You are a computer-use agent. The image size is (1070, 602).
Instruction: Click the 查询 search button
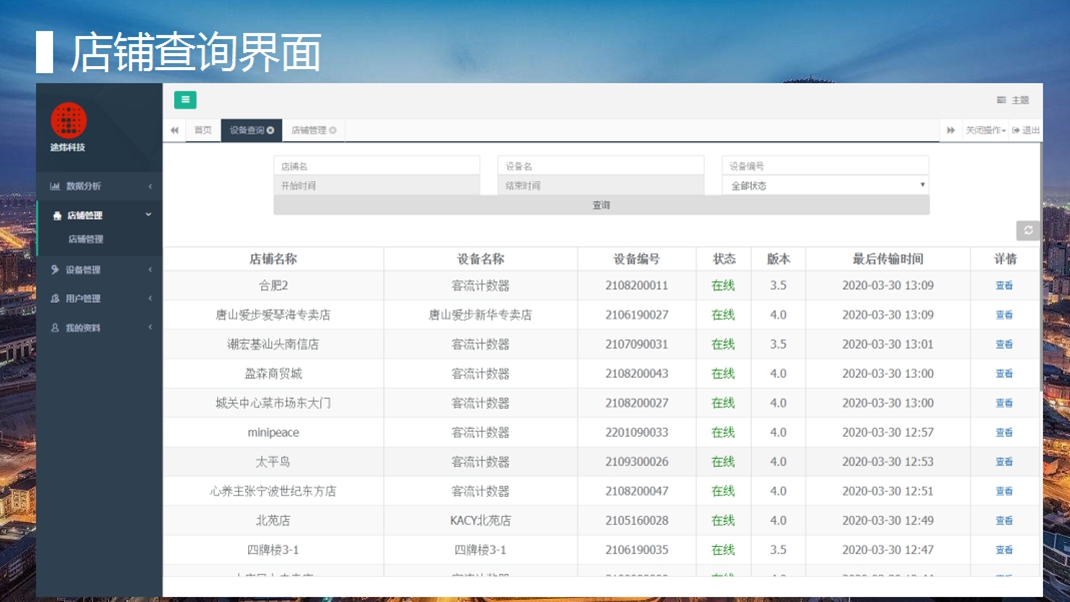click(601, 205)
